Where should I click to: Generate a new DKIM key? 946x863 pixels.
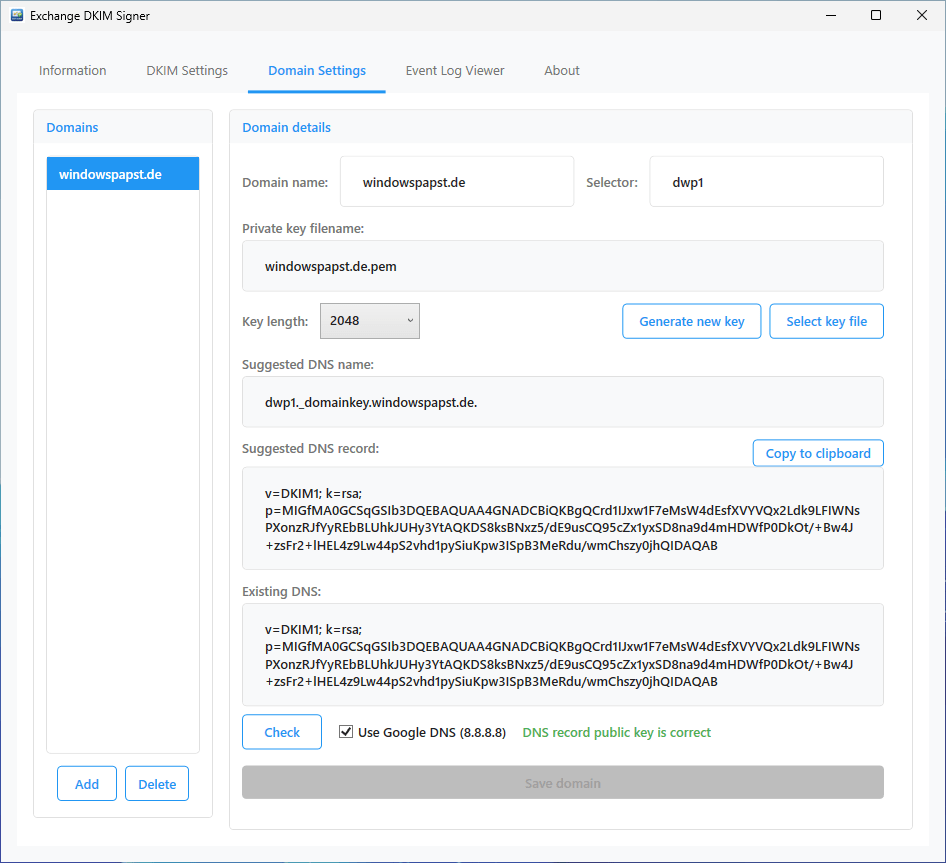point(691,321)
